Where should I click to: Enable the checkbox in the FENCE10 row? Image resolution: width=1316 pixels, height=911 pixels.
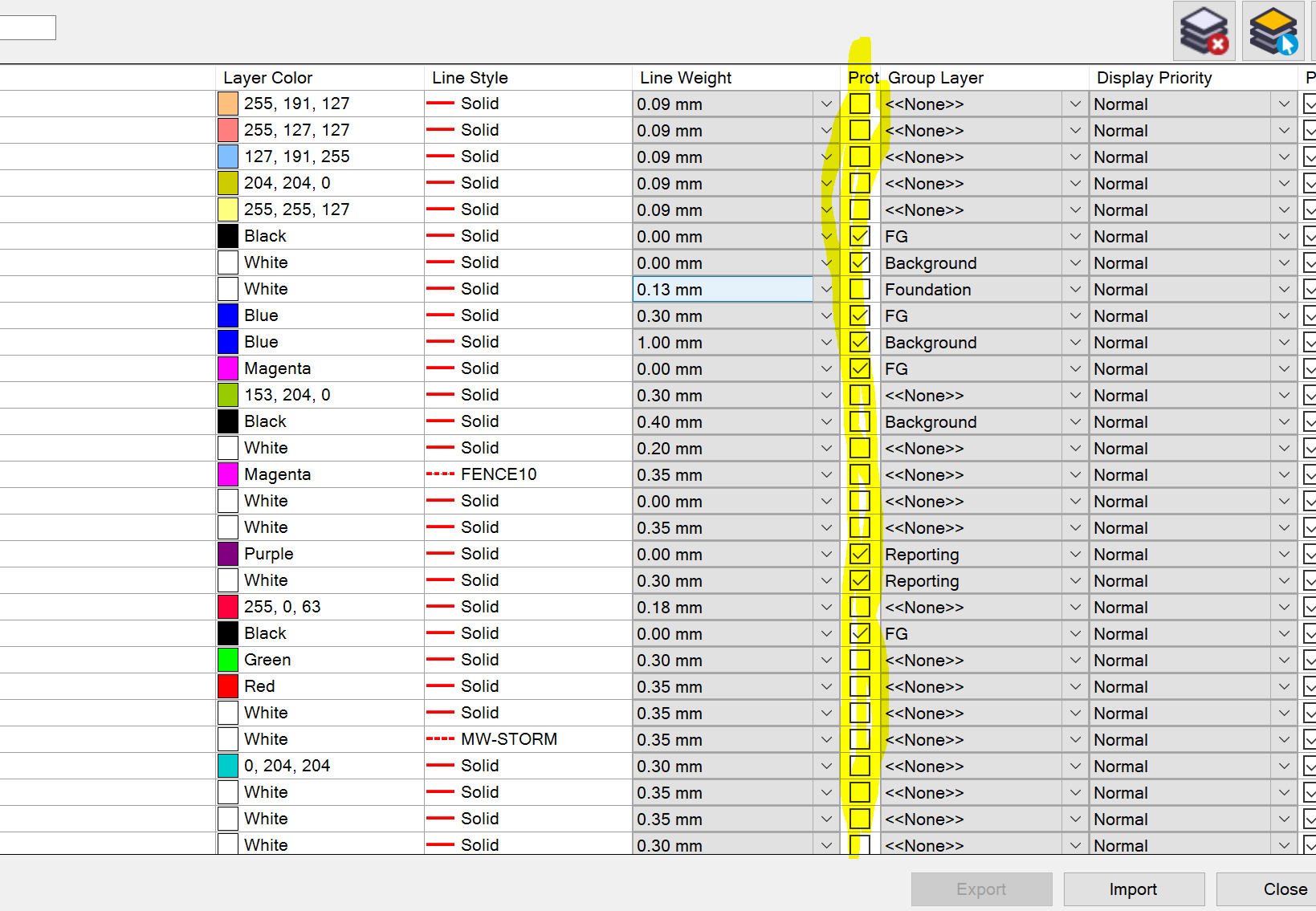click(x=859, y=475)
